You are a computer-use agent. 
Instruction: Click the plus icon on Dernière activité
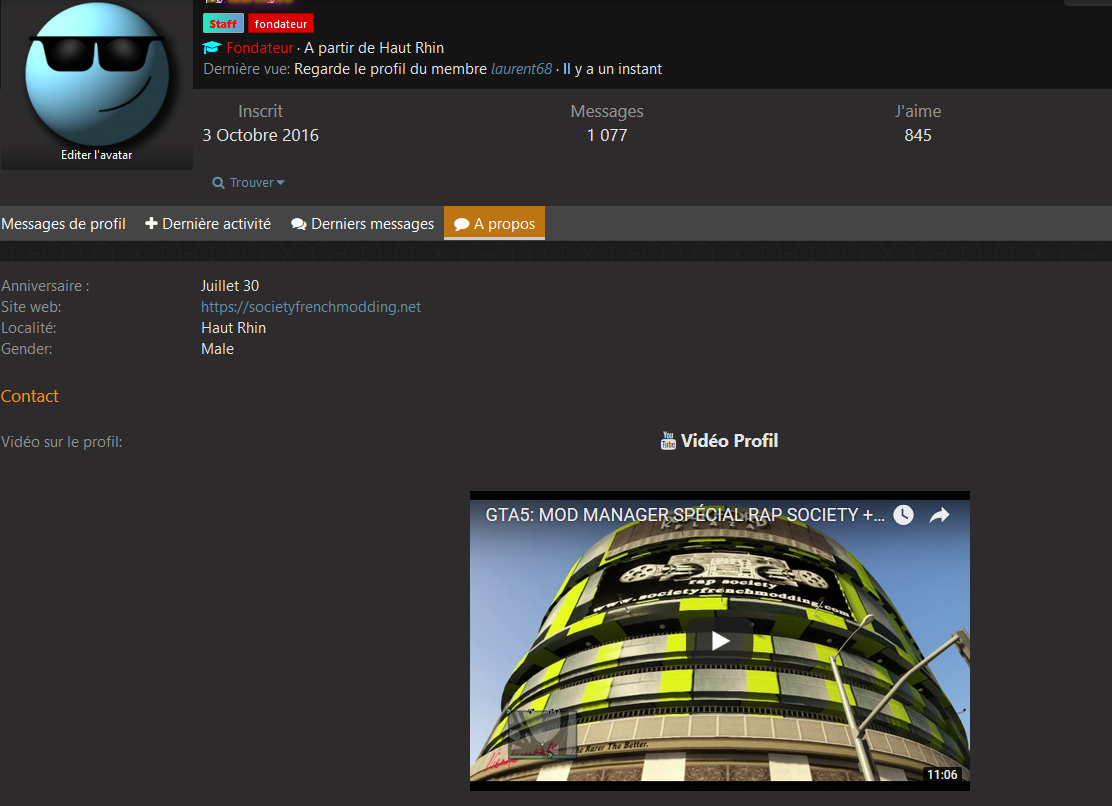coord(151,223)
